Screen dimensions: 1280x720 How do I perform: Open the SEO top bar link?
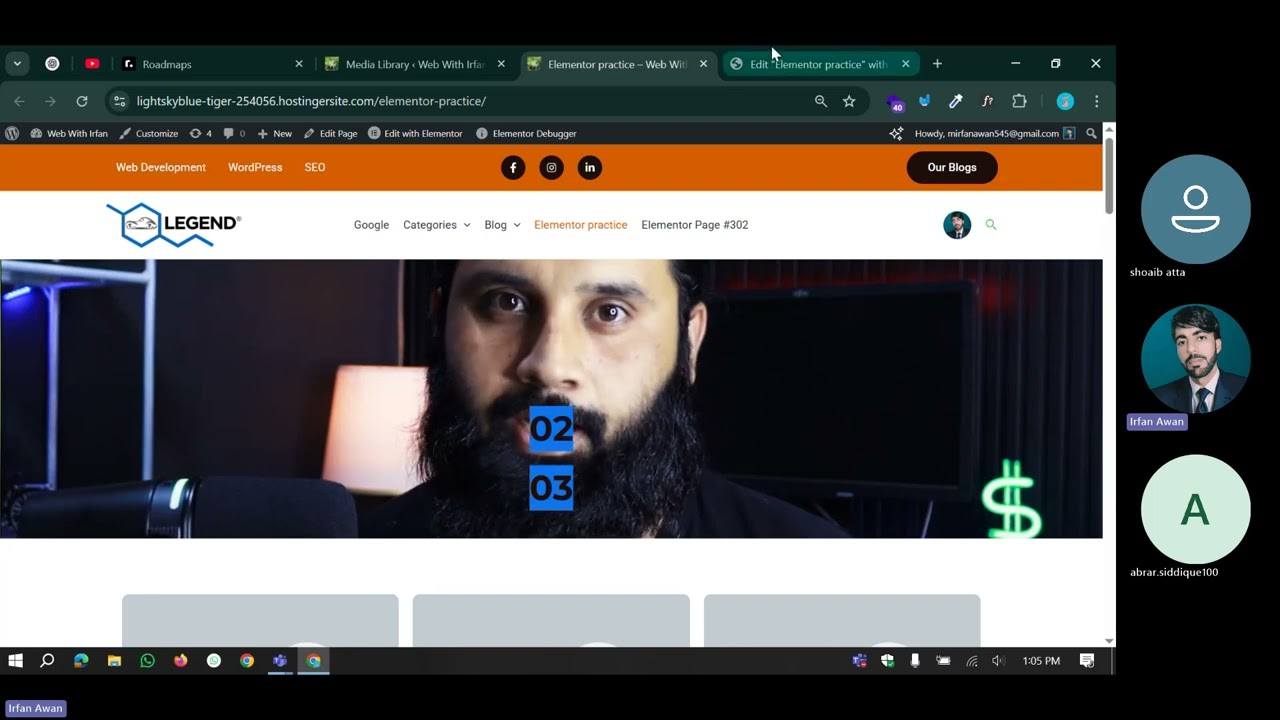coord(315,168)
